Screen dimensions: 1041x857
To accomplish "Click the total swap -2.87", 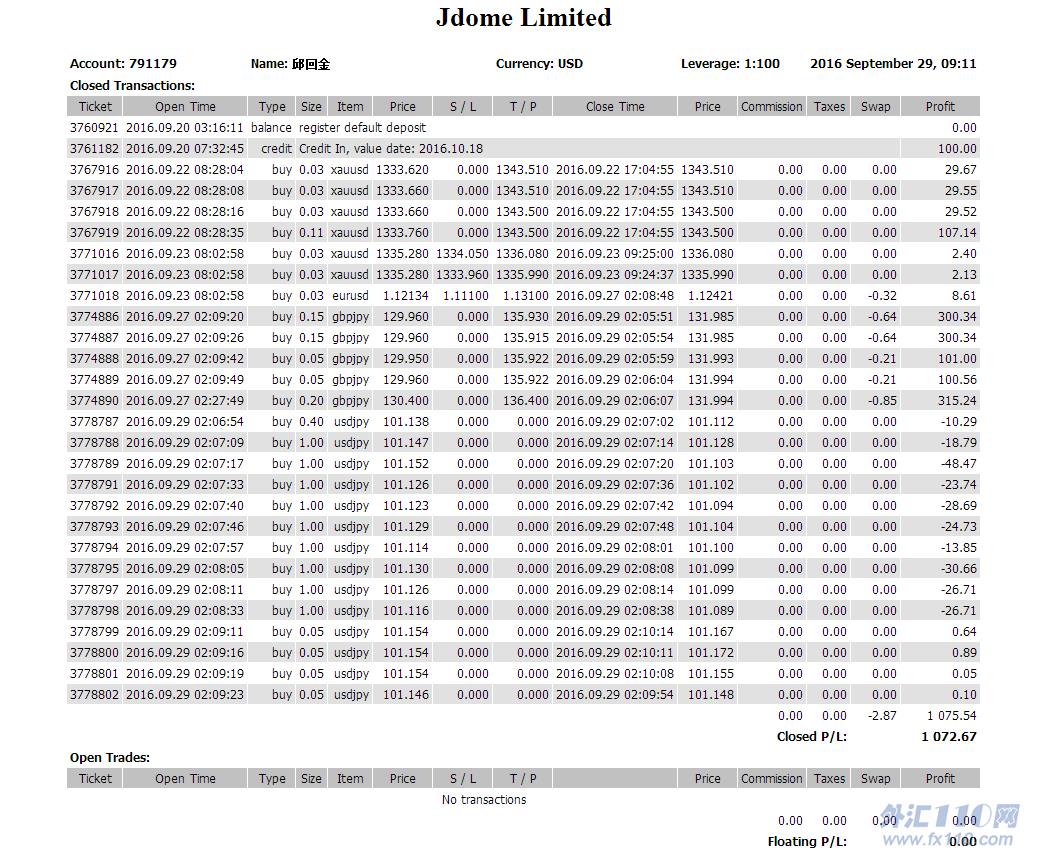I will tap(882, 716).
